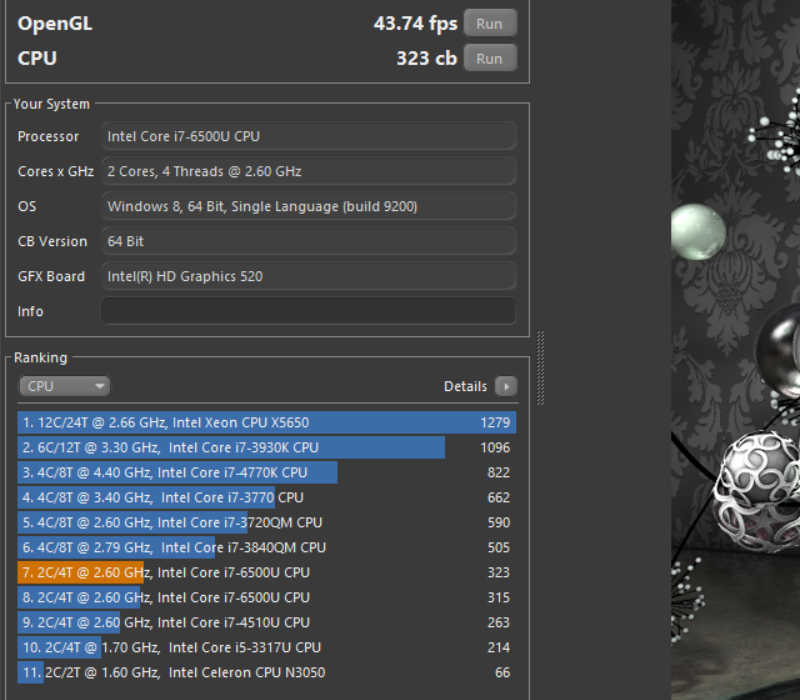This screenshot has width=800, height=700.
Task: Click the rendered scene preview image
Action: [x=735, y=350]
